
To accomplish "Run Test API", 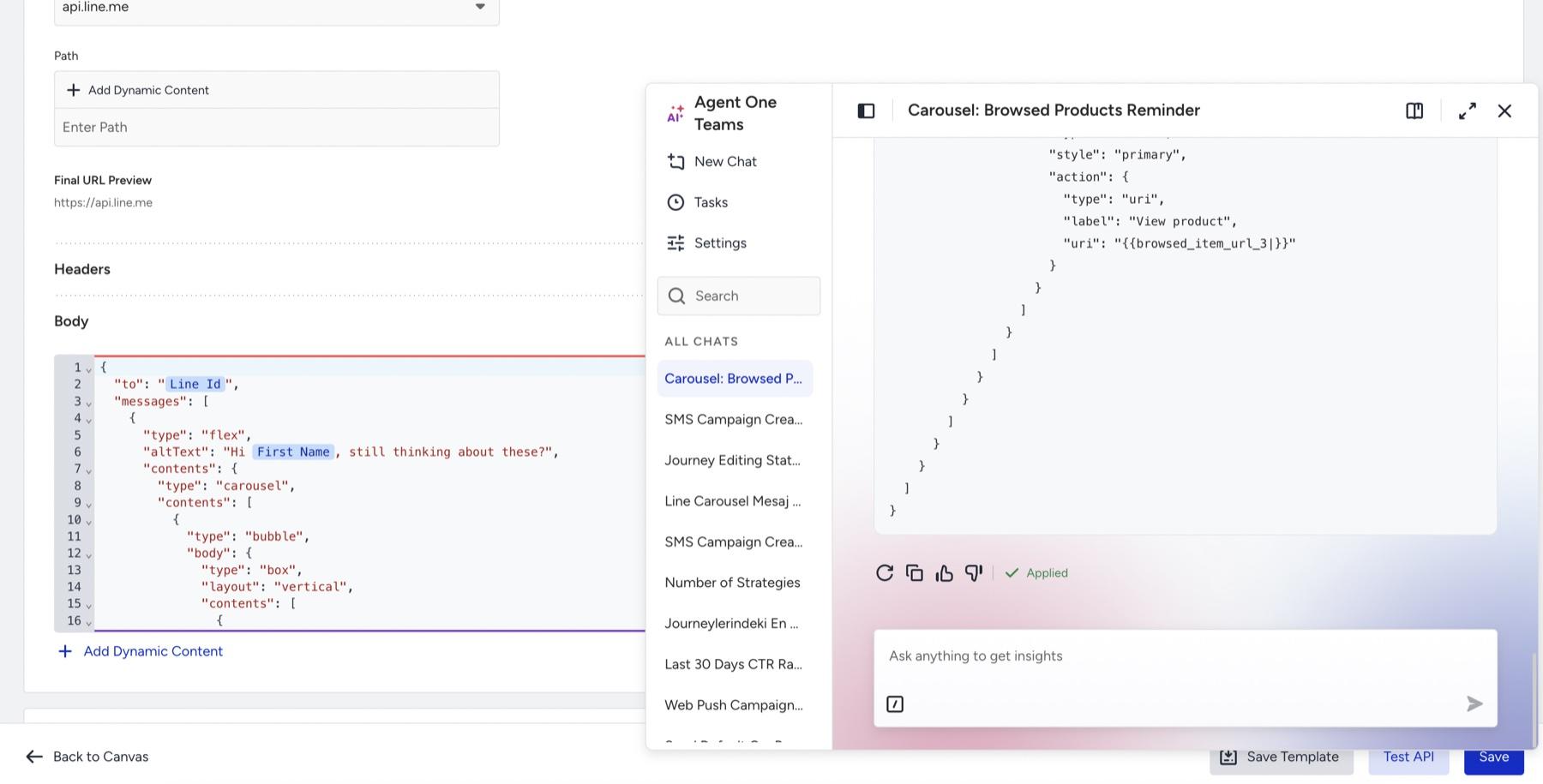I will (1408, 757).
